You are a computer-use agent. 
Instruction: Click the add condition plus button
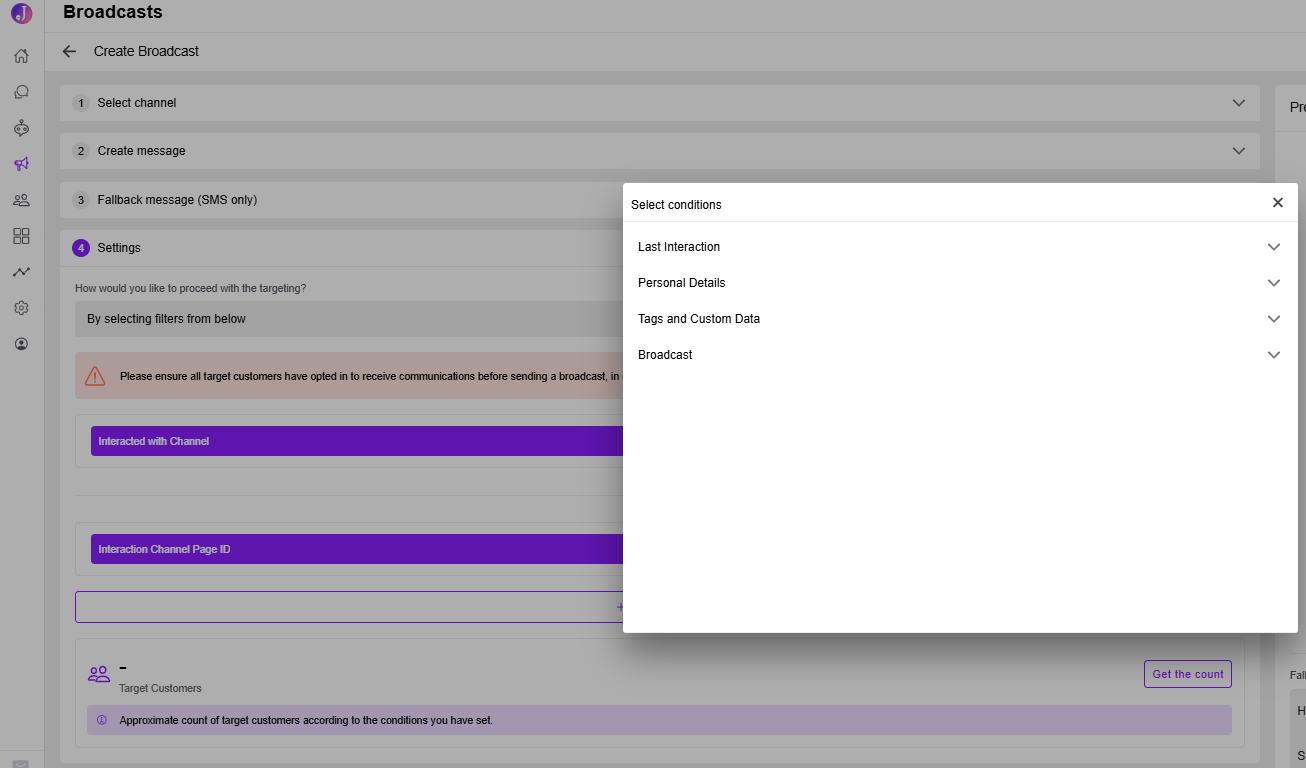click(349, 607)
